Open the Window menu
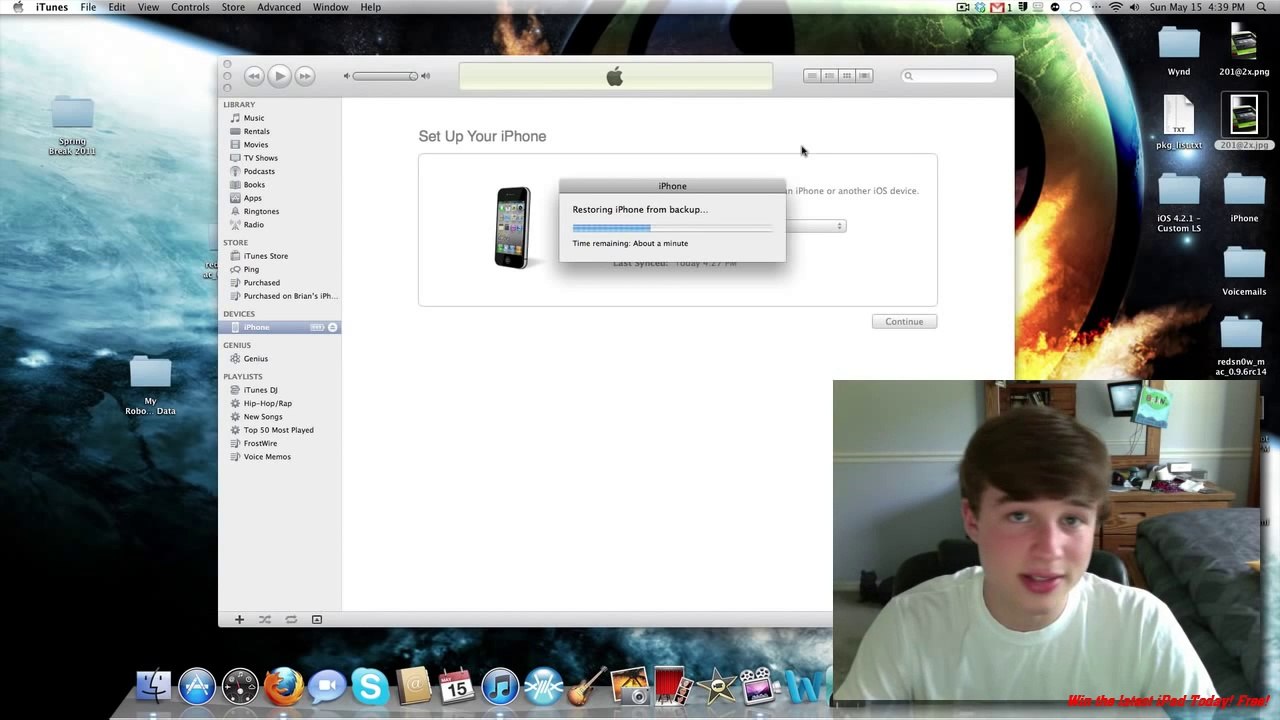 [330, 7]
